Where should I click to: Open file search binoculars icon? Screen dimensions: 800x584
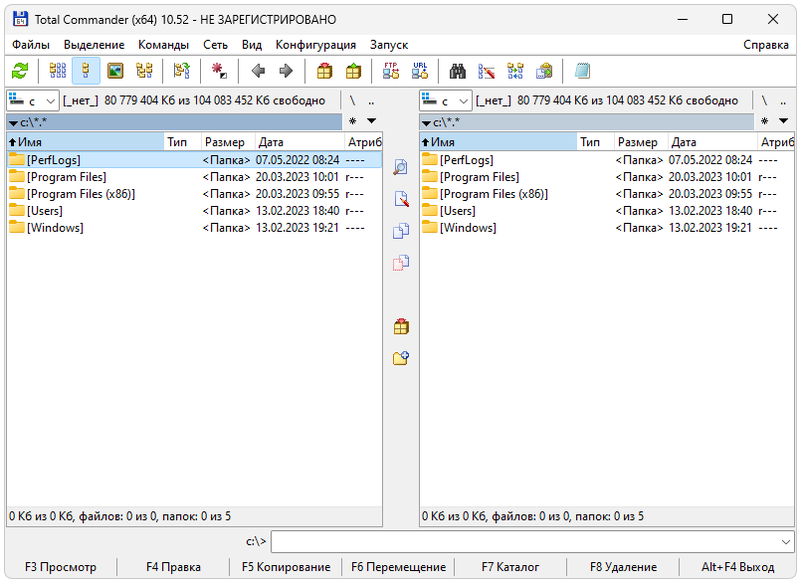click(458, 71)
